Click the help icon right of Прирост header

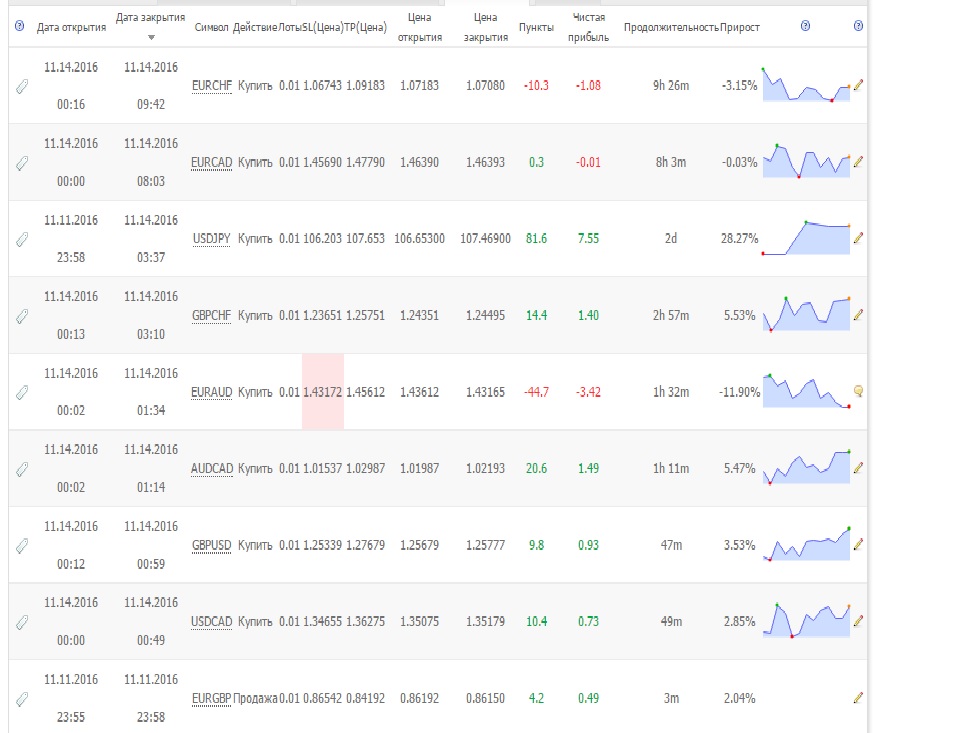click(x=805, y=26)
